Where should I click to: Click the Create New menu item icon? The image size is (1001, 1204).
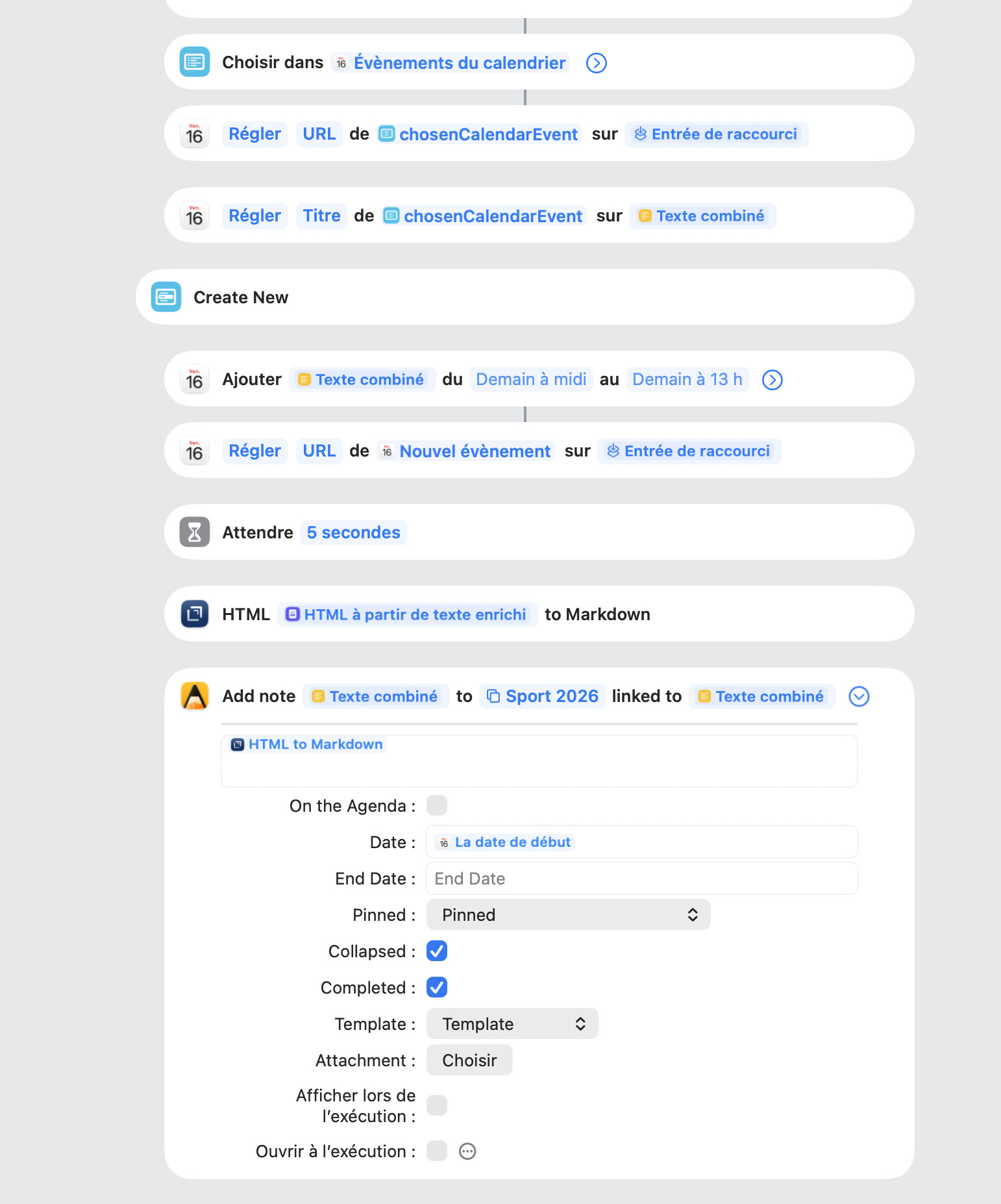[x=166, y=297]
